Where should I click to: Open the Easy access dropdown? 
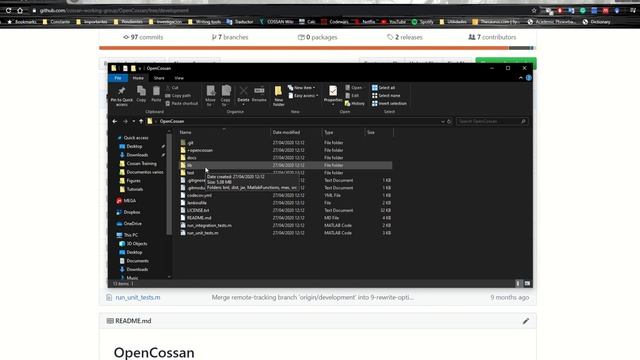[303, 96]
